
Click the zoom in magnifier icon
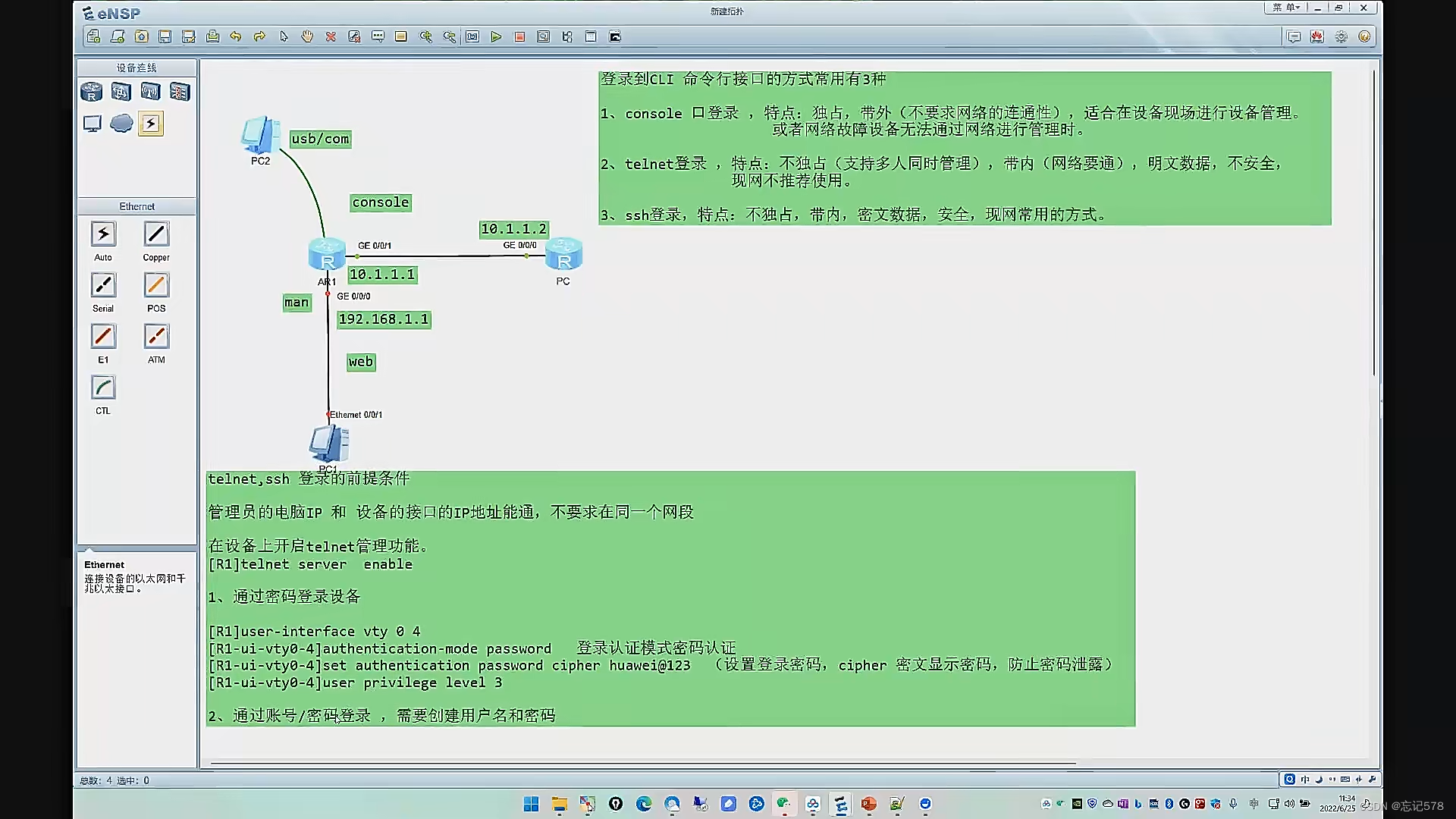pyautogui.click(x=425, y=36)
